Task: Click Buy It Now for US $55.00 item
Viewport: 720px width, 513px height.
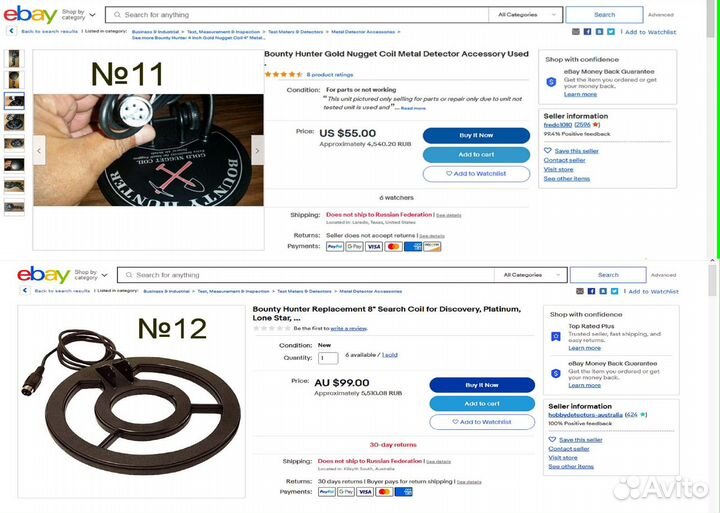Action: pyautogui.click(x=476, y=135)
